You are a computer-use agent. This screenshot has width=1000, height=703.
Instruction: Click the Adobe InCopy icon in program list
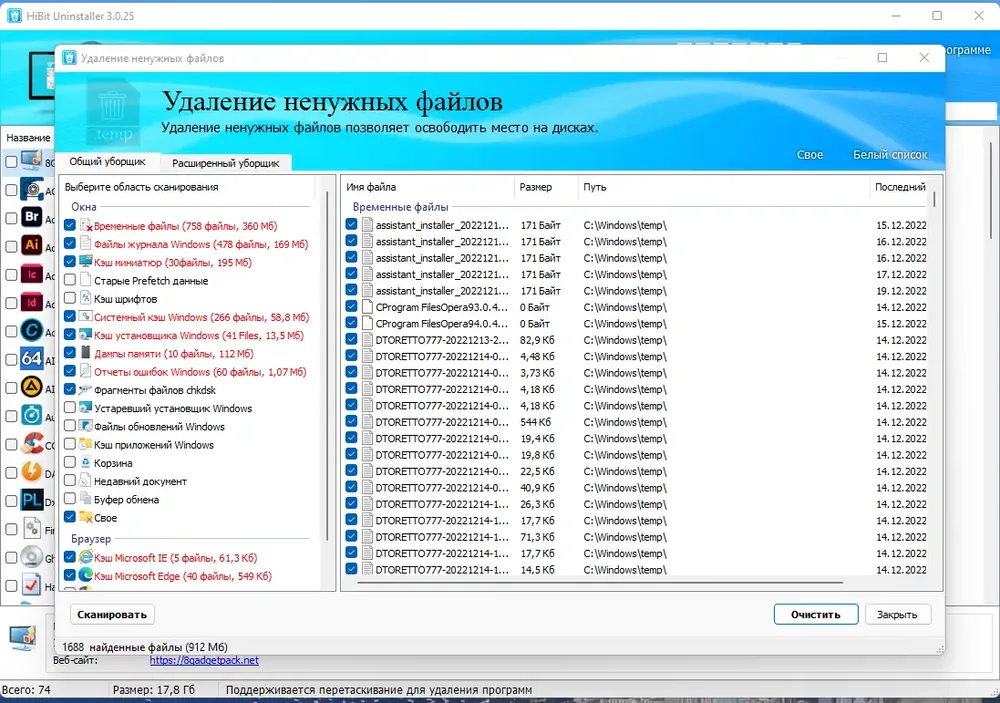[31, 274]
